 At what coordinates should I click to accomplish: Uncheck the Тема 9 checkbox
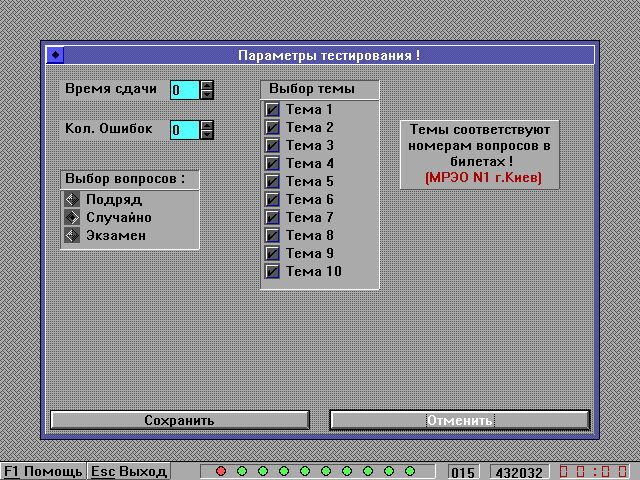272,253
